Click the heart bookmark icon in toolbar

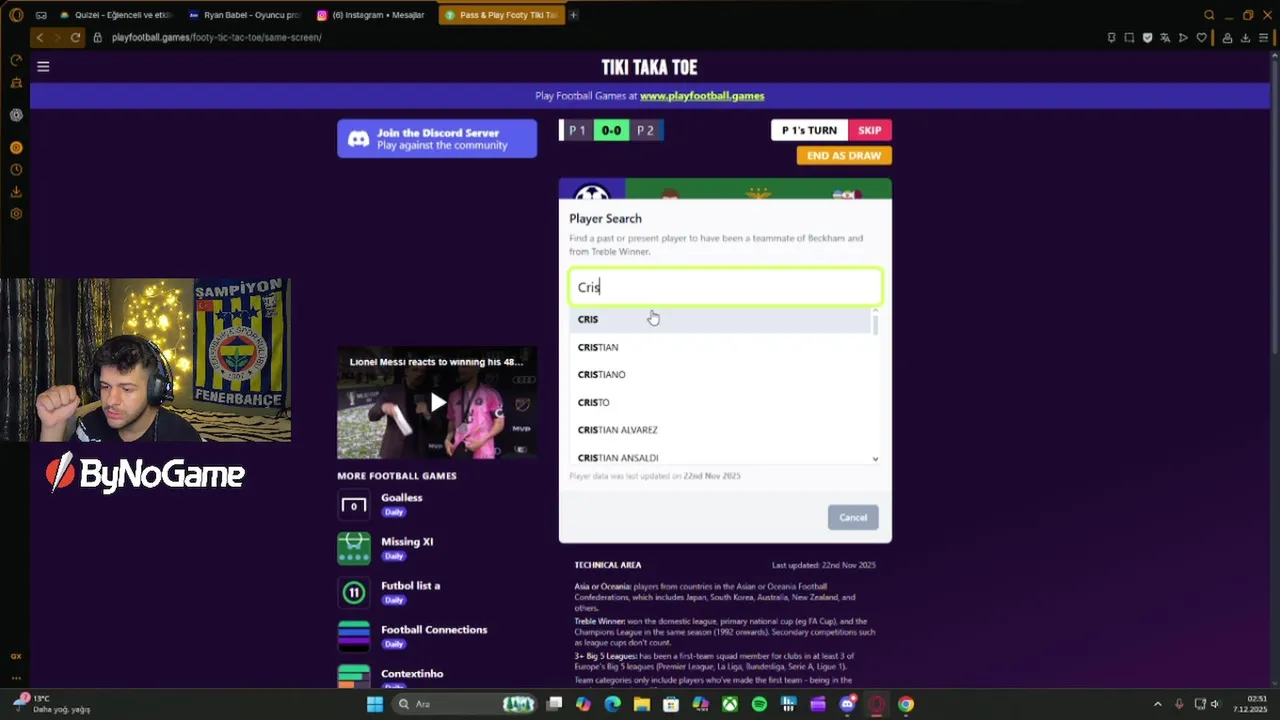point(1201,38)
